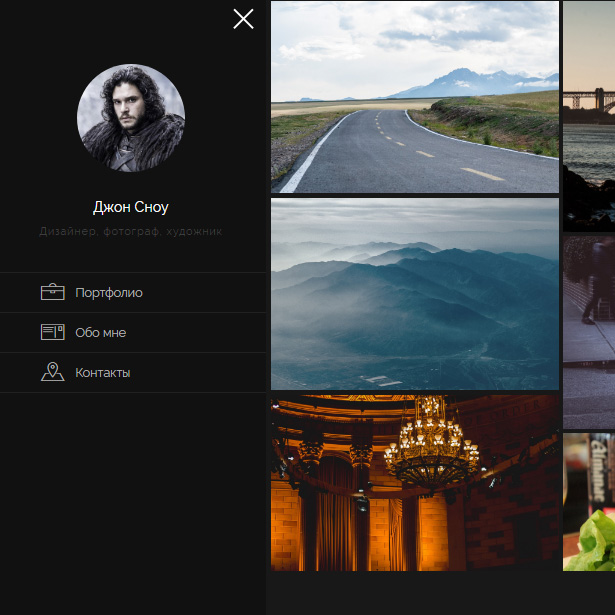Select the subtitle Дизайнер, фотограф, художник
Screen dimensions: 615x615
131,231
